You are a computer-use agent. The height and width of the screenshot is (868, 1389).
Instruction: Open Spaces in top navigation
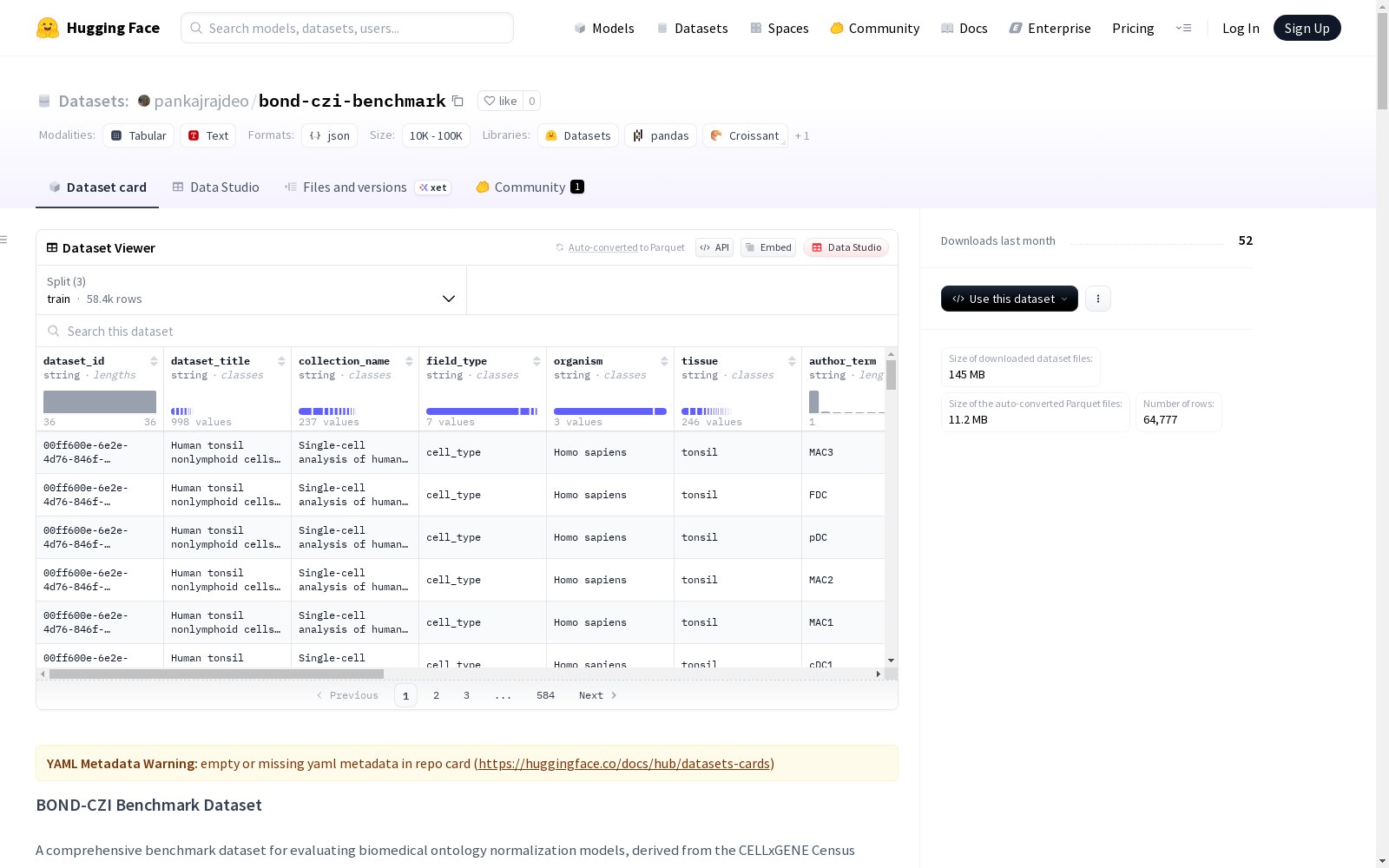click(780, 28)
